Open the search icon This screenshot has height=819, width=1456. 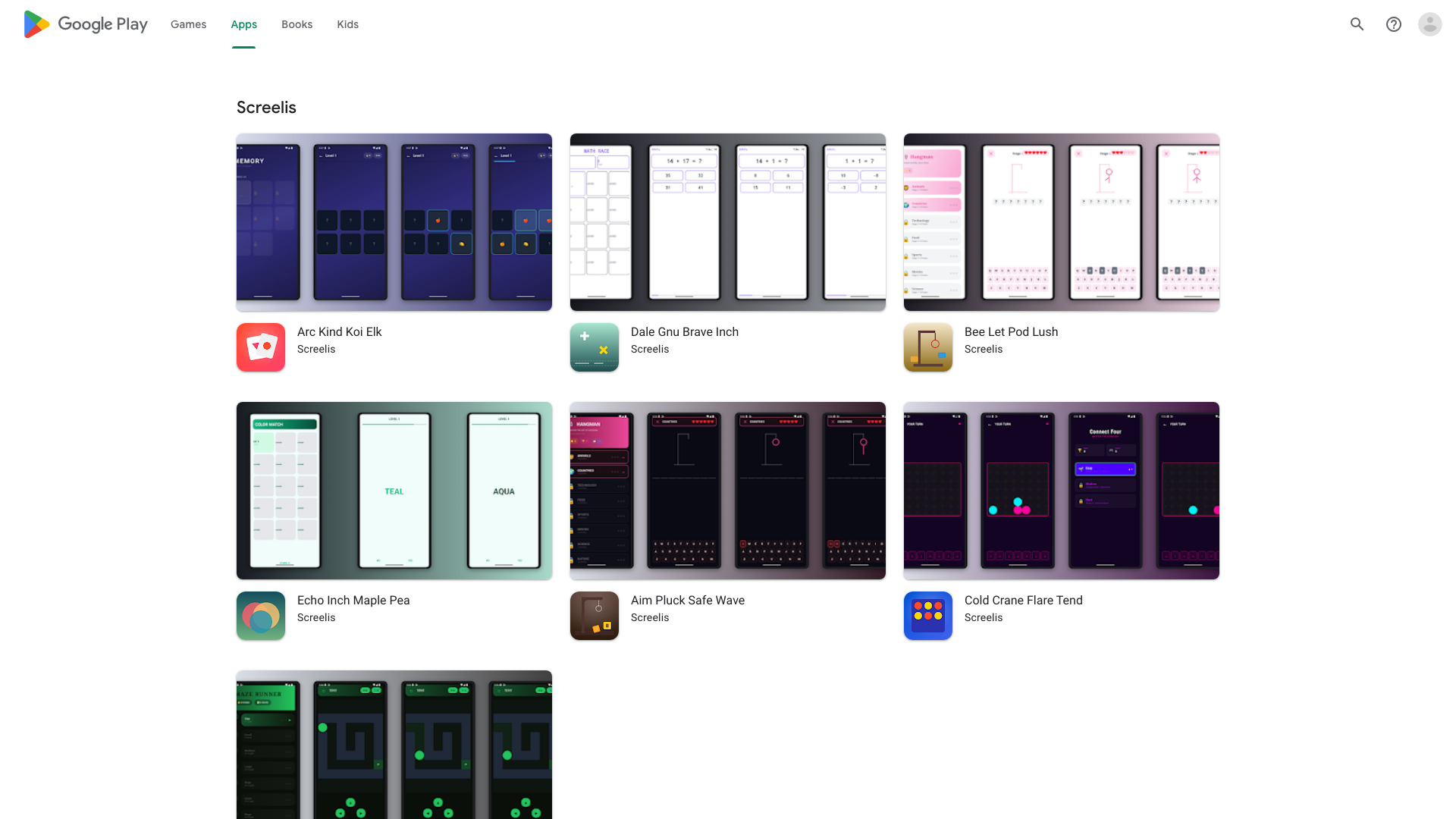click(x=1357, y=24)
